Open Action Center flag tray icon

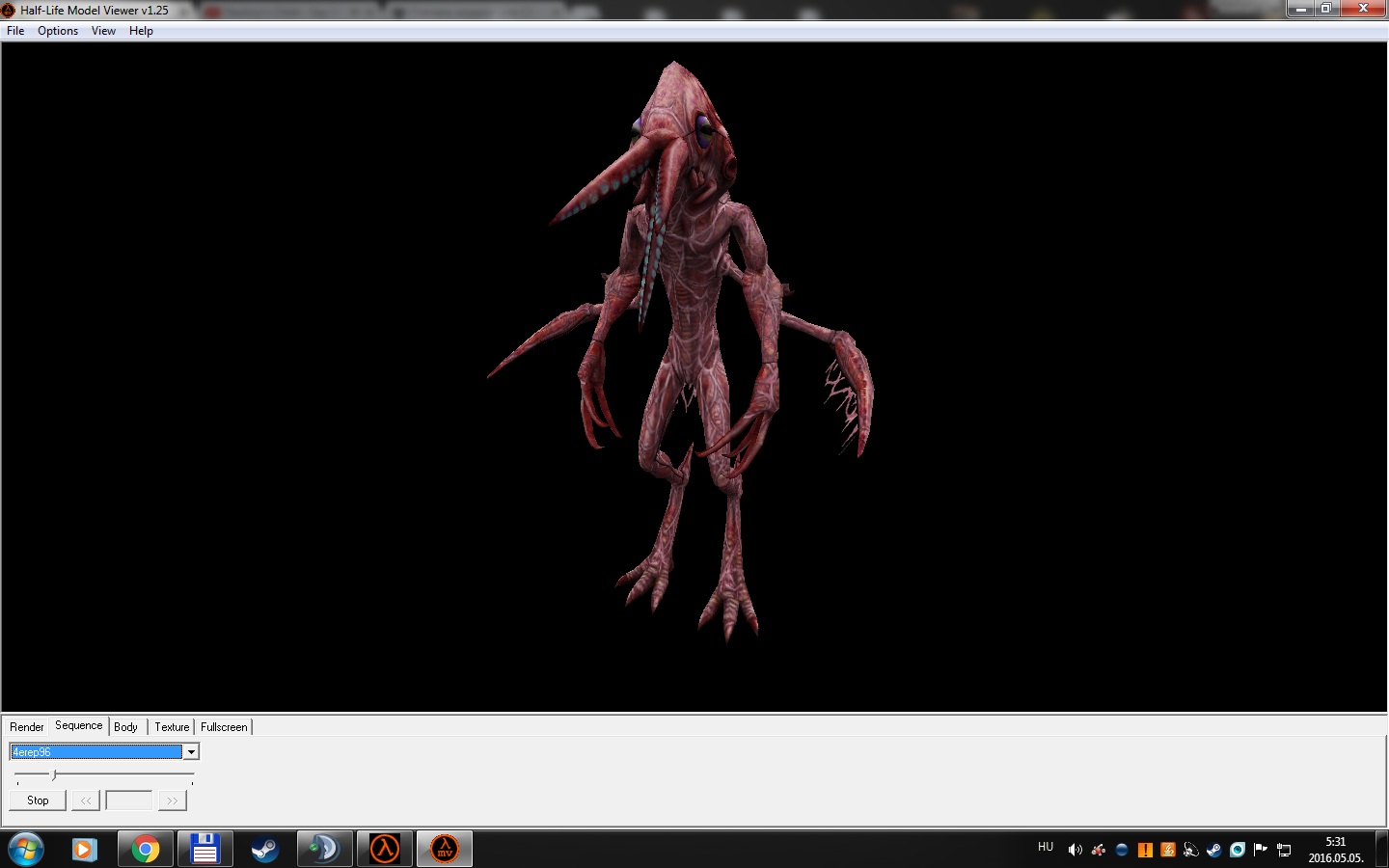(1260, 850)
